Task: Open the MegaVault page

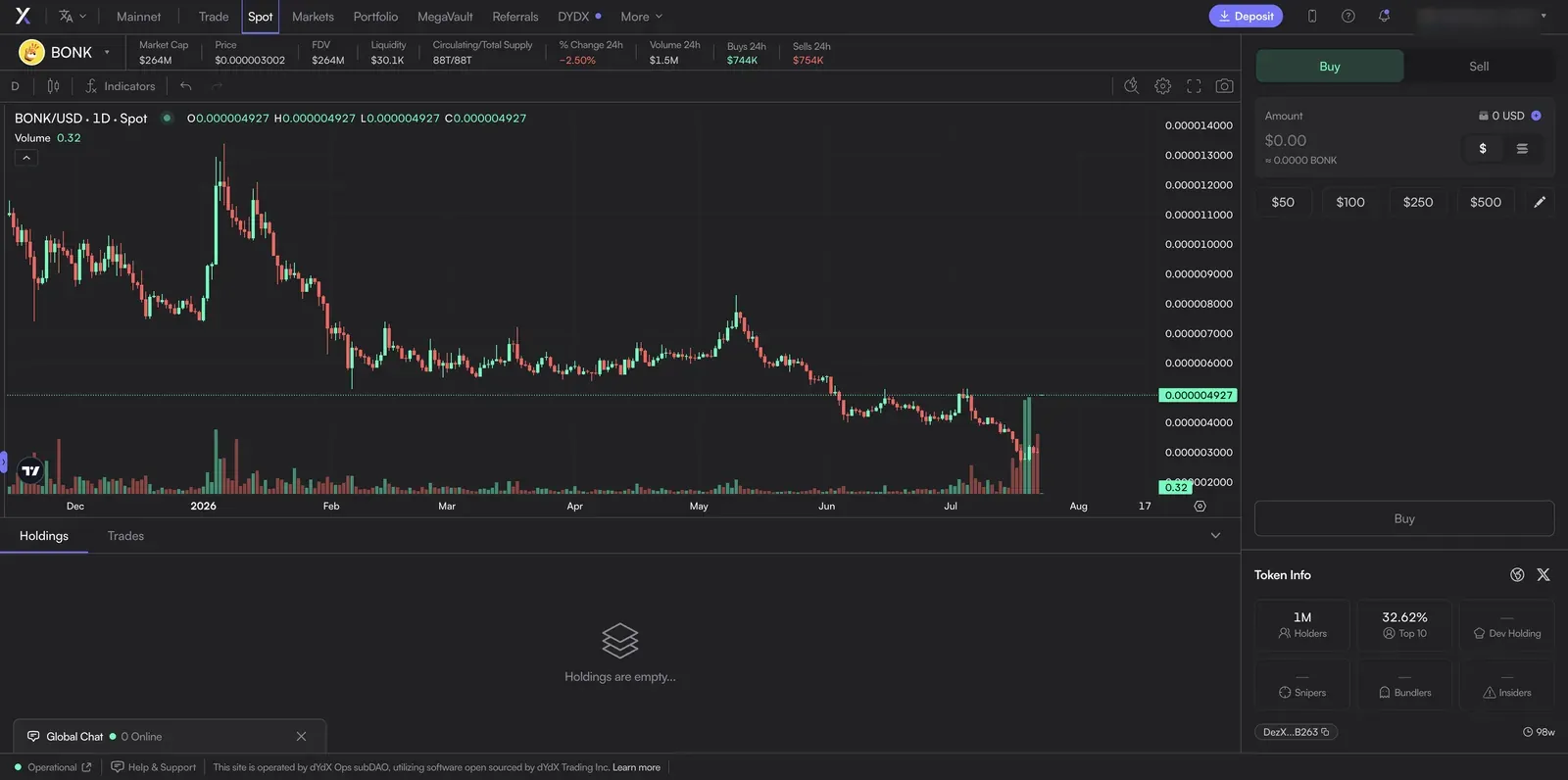Action: pos(445,17)
